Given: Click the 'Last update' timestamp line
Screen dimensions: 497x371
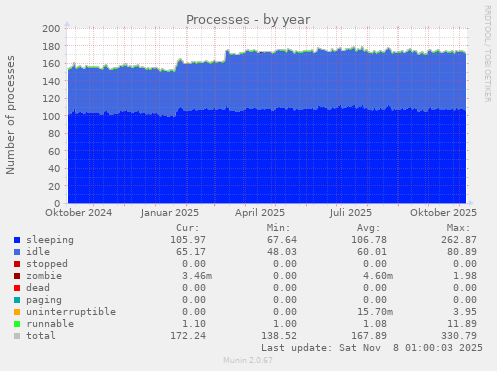Looking at the screenshot, I should tap(372, 348).
